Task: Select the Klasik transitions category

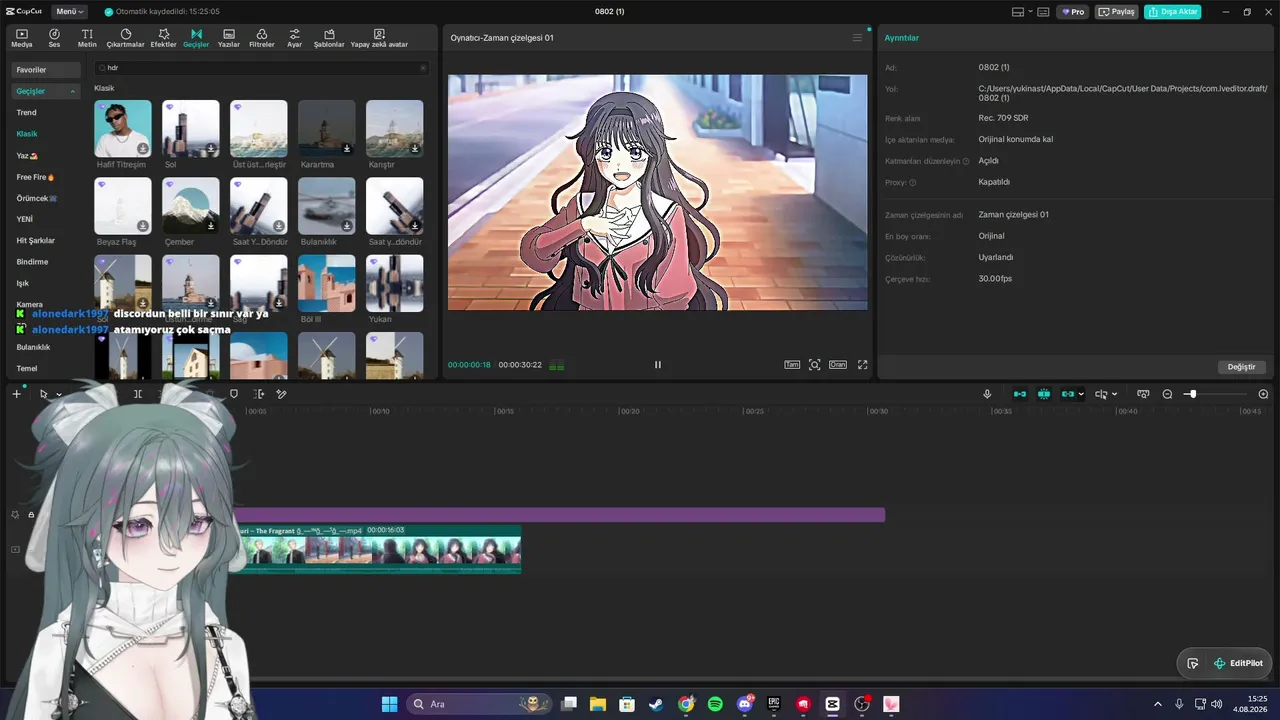Action: [27, 134]
